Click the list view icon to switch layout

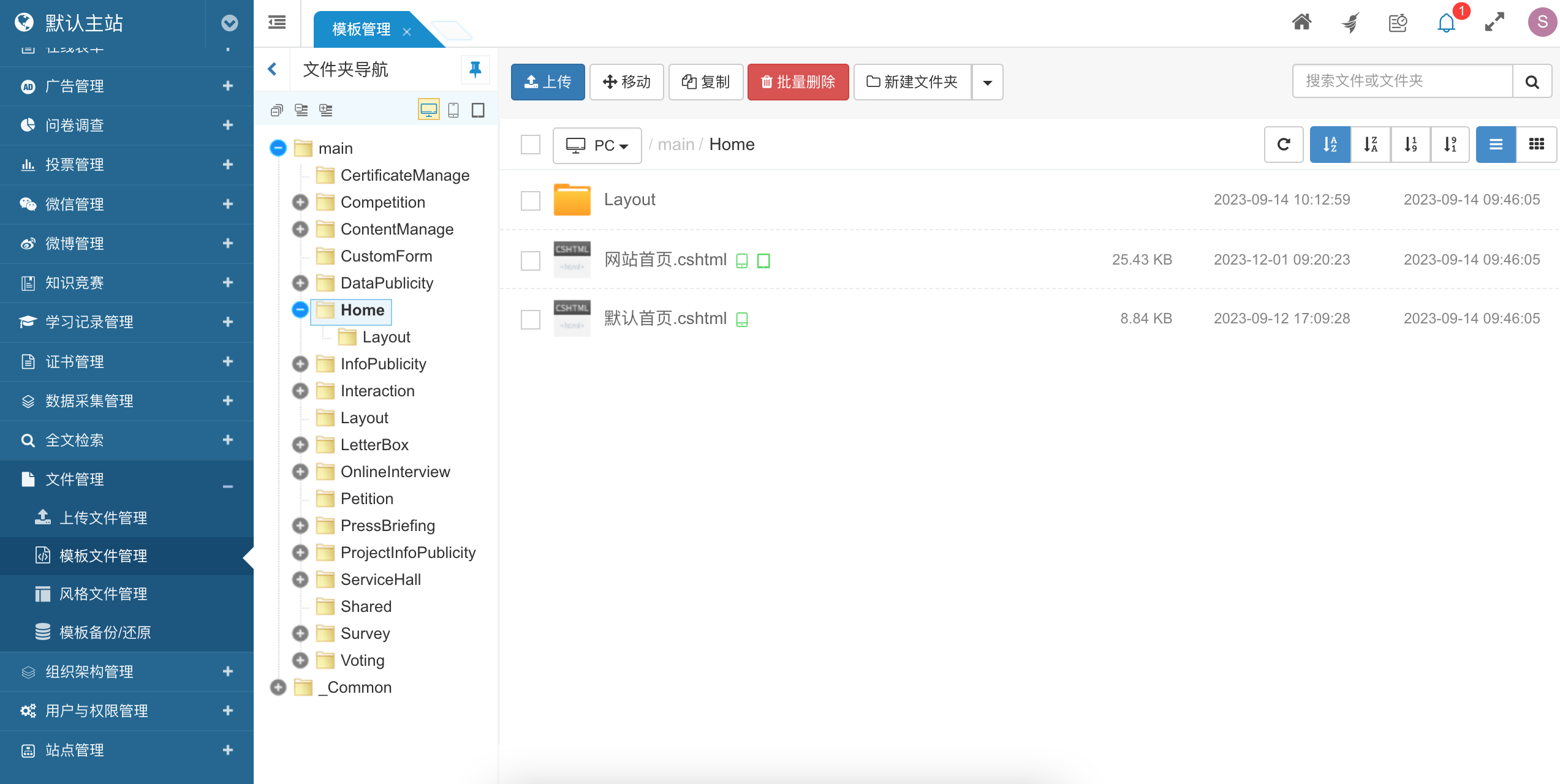point(1495,144)
